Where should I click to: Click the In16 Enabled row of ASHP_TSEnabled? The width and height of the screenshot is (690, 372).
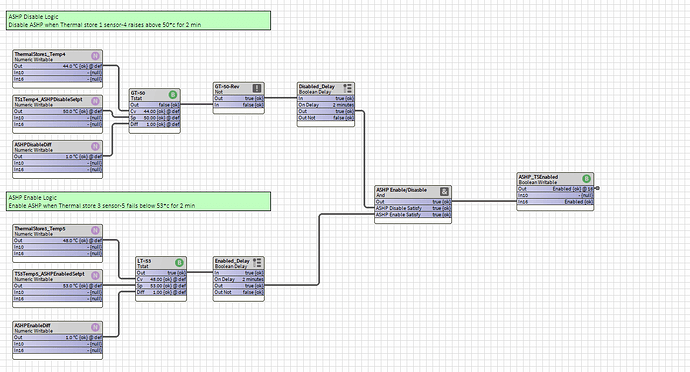(x=555, y=202)
